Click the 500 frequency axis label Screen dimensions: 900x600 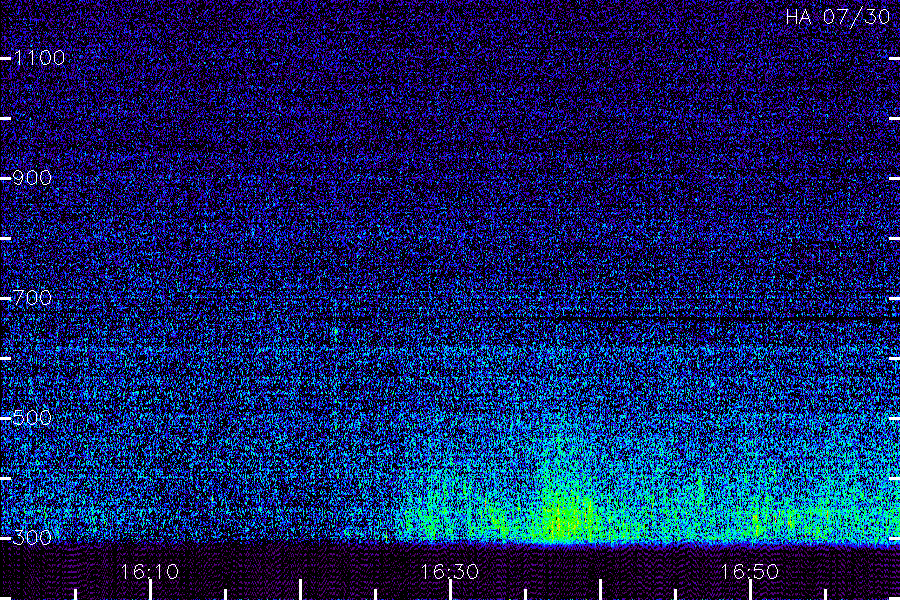(32, 417)
